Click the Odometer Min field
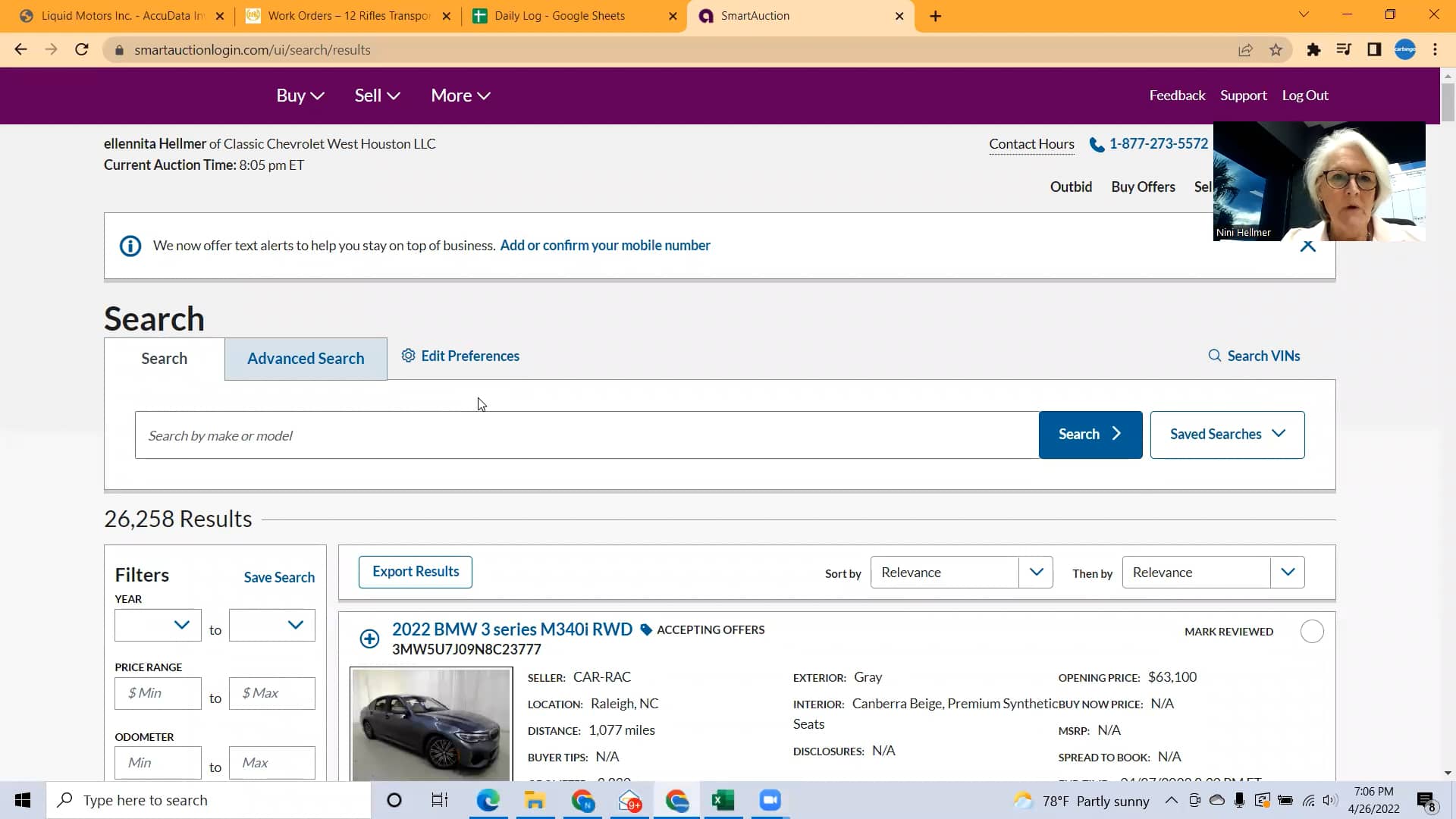The image size is (1456, 819). [x=158, y=763]
